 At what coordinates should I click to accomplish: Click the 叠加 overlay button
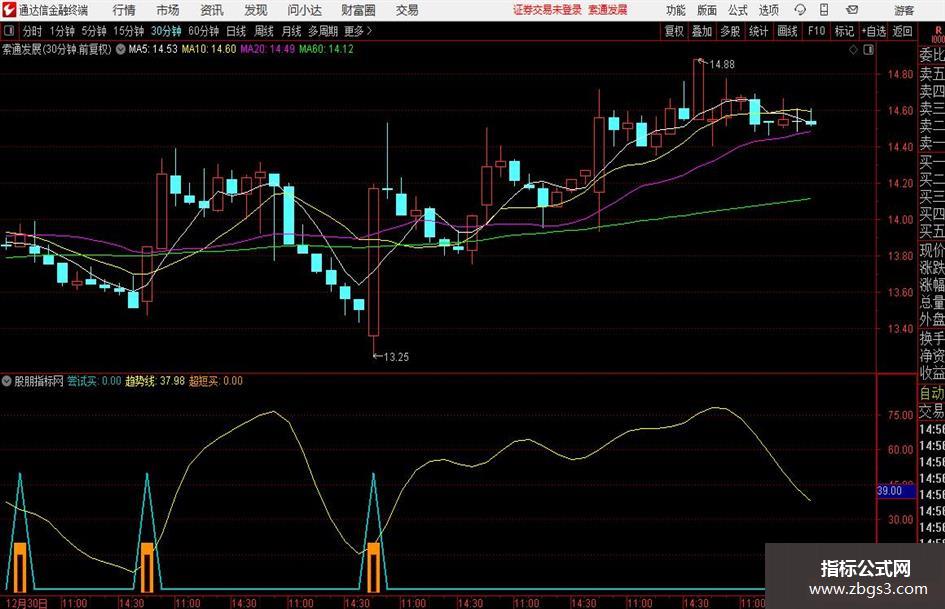702,31
